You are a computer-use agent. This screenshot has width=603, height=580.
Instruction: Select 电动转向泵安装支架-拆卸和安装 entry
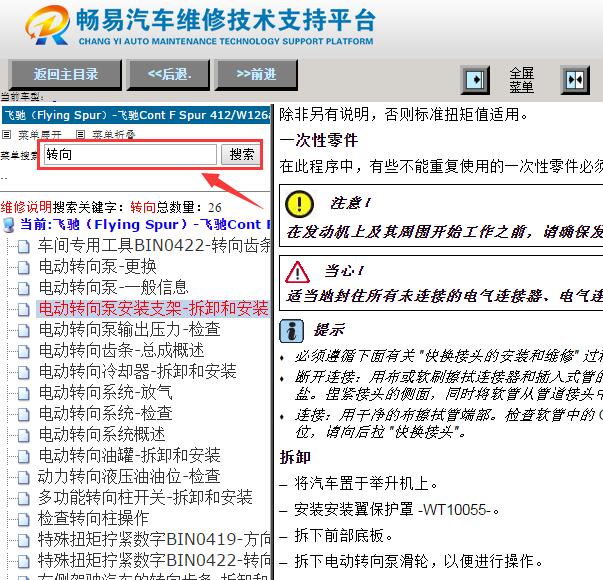(153, 309)
